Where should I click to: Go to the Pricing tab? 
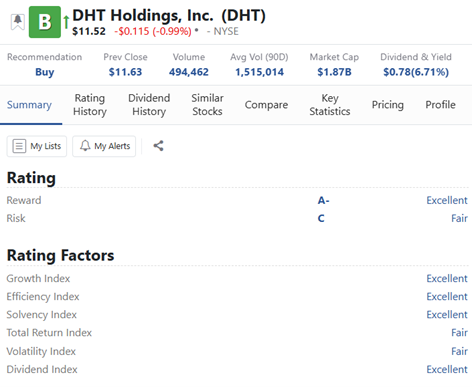388,105
